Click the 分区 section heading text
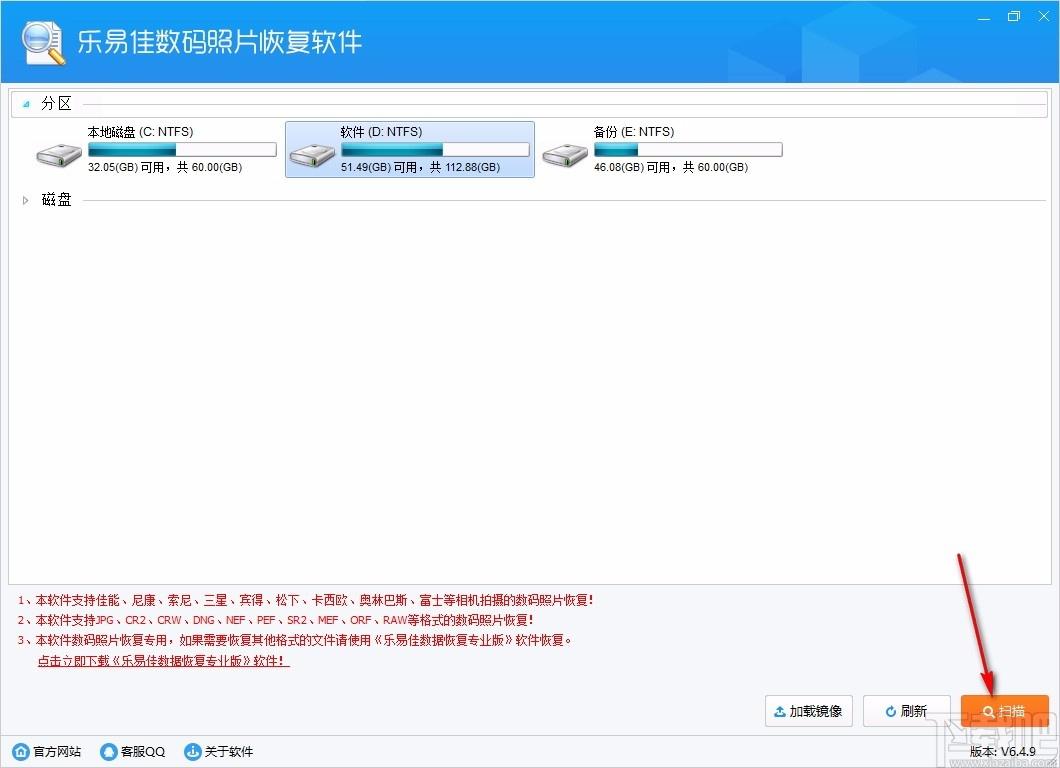Viewport: 1060px width, 768px height. 56,103
